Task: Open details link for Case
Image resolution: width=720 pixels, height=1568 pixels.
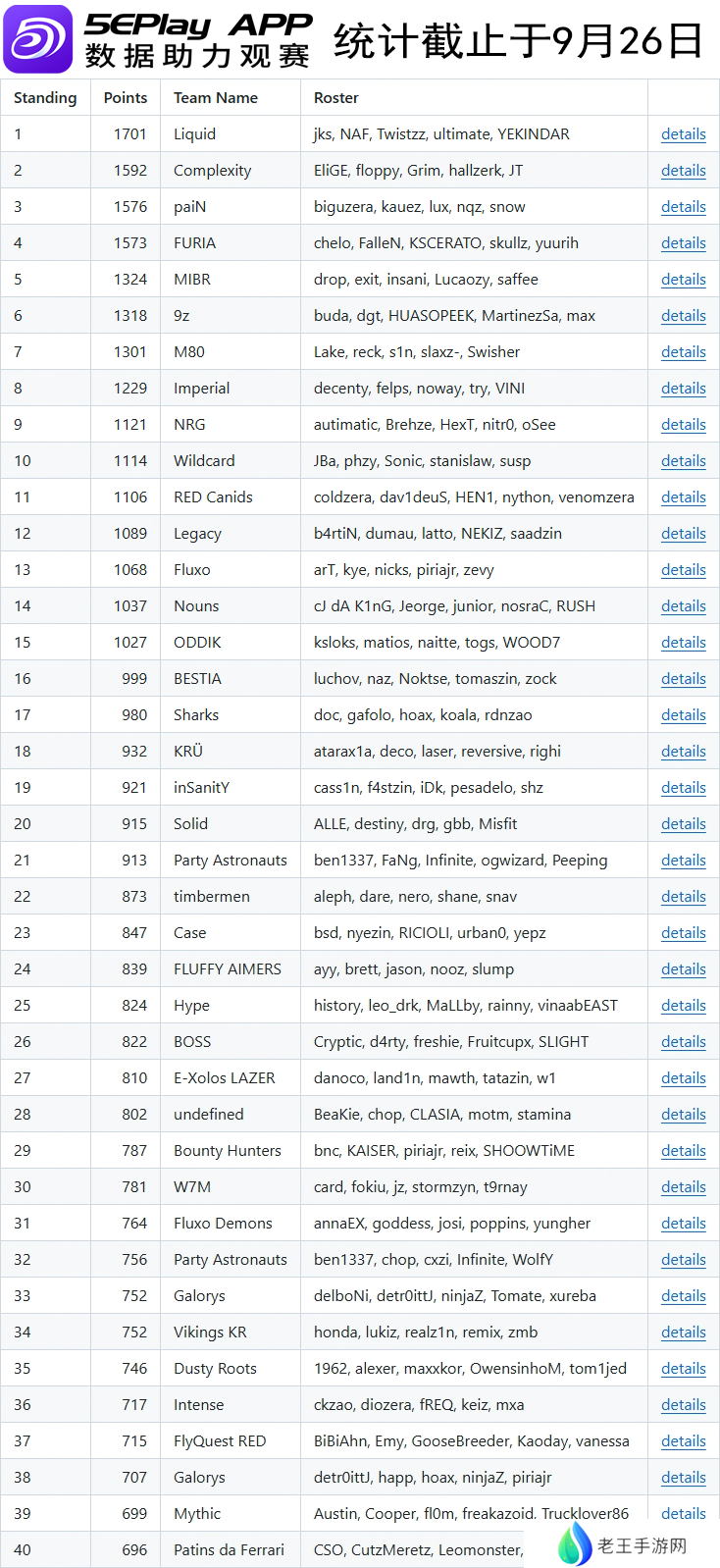Action: tap(684, 933)
